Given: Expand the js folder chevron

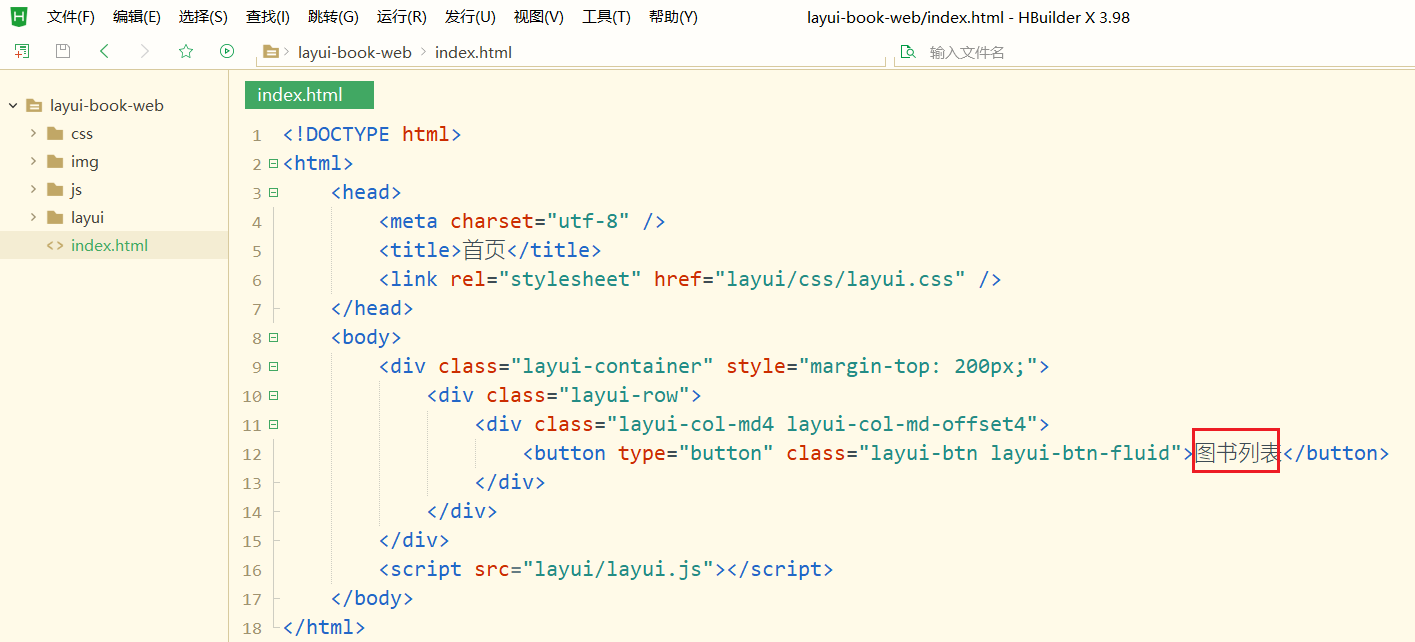Looking at the screenshot, I should 33,189.
